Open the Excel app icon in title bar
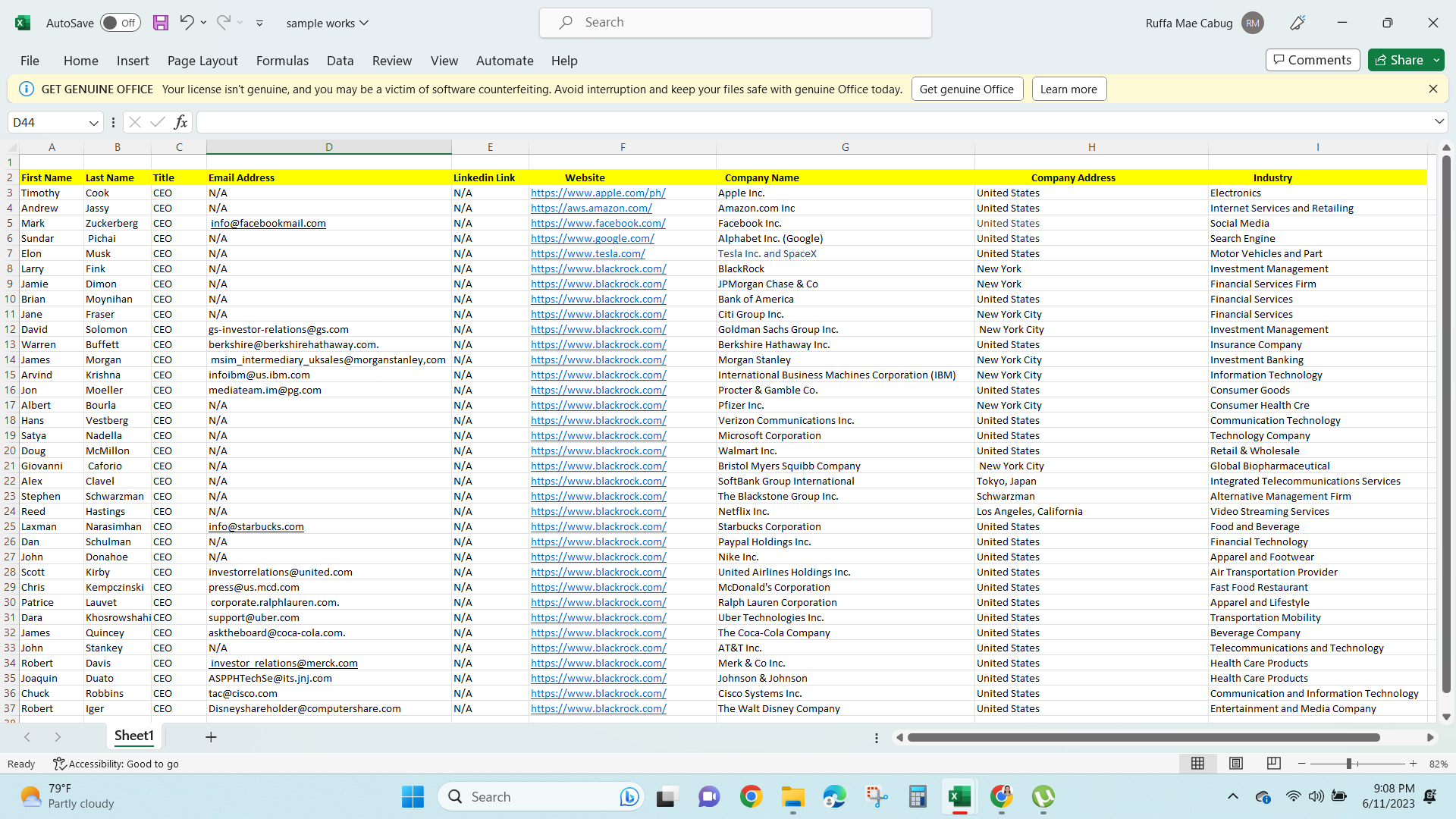Image resolution: width=1456 pixels, height=819 pixels. (23, 23)
